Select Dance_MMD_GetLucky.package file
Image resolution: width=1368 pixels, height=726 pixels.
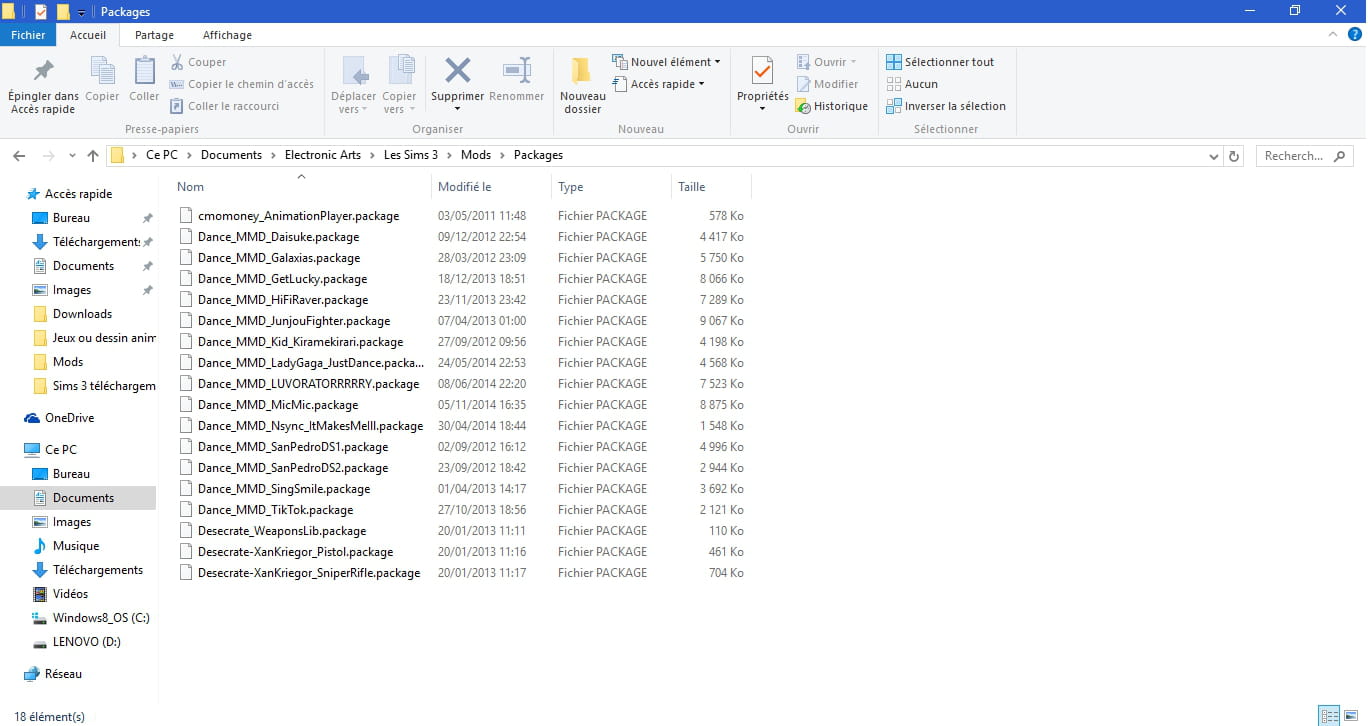pos(282,279)
